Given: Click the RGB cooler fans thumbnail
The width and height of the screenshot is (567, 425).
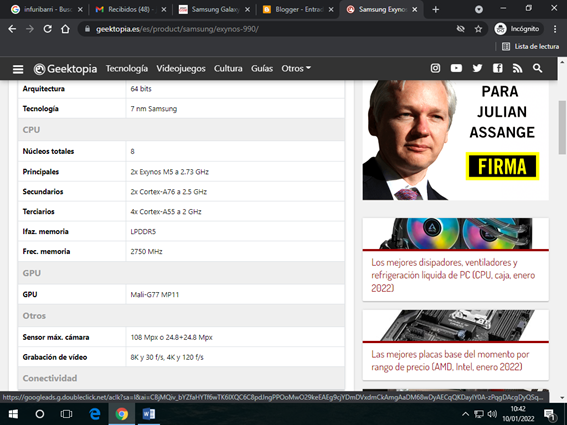Looking at the screenshot, I should pos(456,233).
